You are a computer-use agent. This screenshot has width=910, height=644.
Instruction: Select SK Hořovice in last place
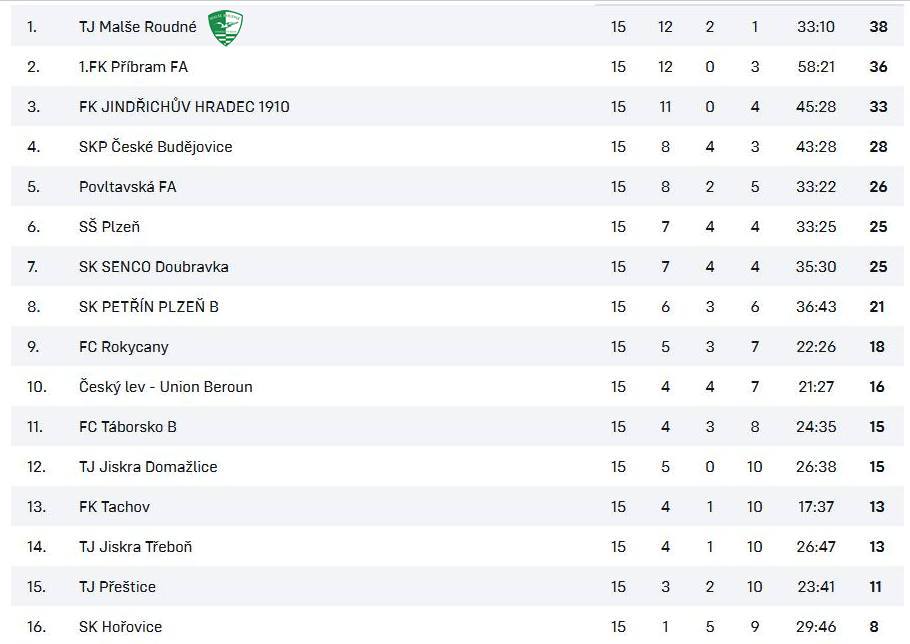[120, 627]
